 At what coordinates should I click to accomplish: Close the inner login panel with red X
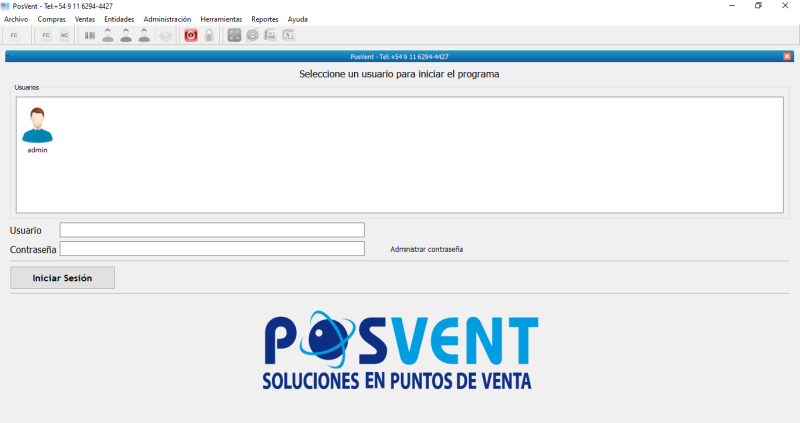(x=787, y=56)
